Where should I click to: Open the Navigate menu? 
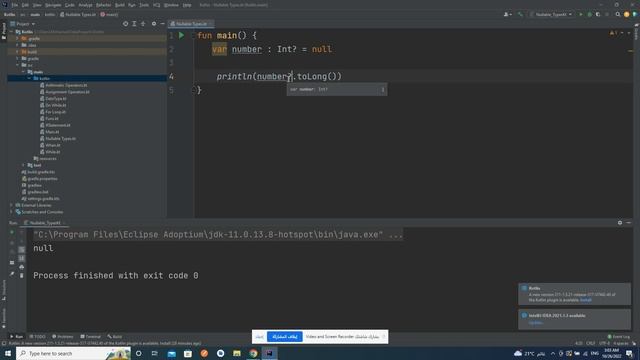(x=53, y=5)
